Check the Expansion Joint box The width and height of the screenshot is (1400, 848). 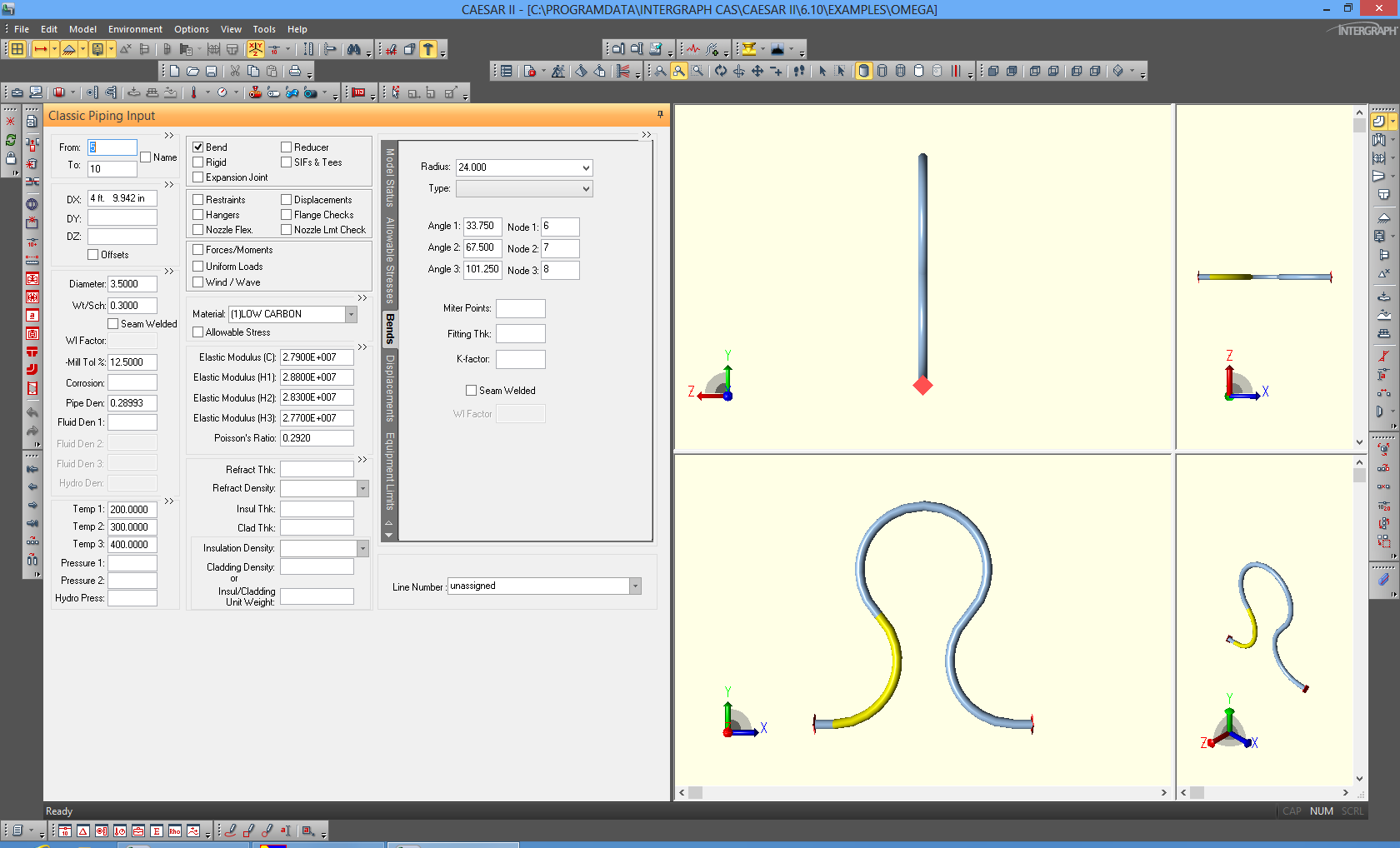click(198, 177)
